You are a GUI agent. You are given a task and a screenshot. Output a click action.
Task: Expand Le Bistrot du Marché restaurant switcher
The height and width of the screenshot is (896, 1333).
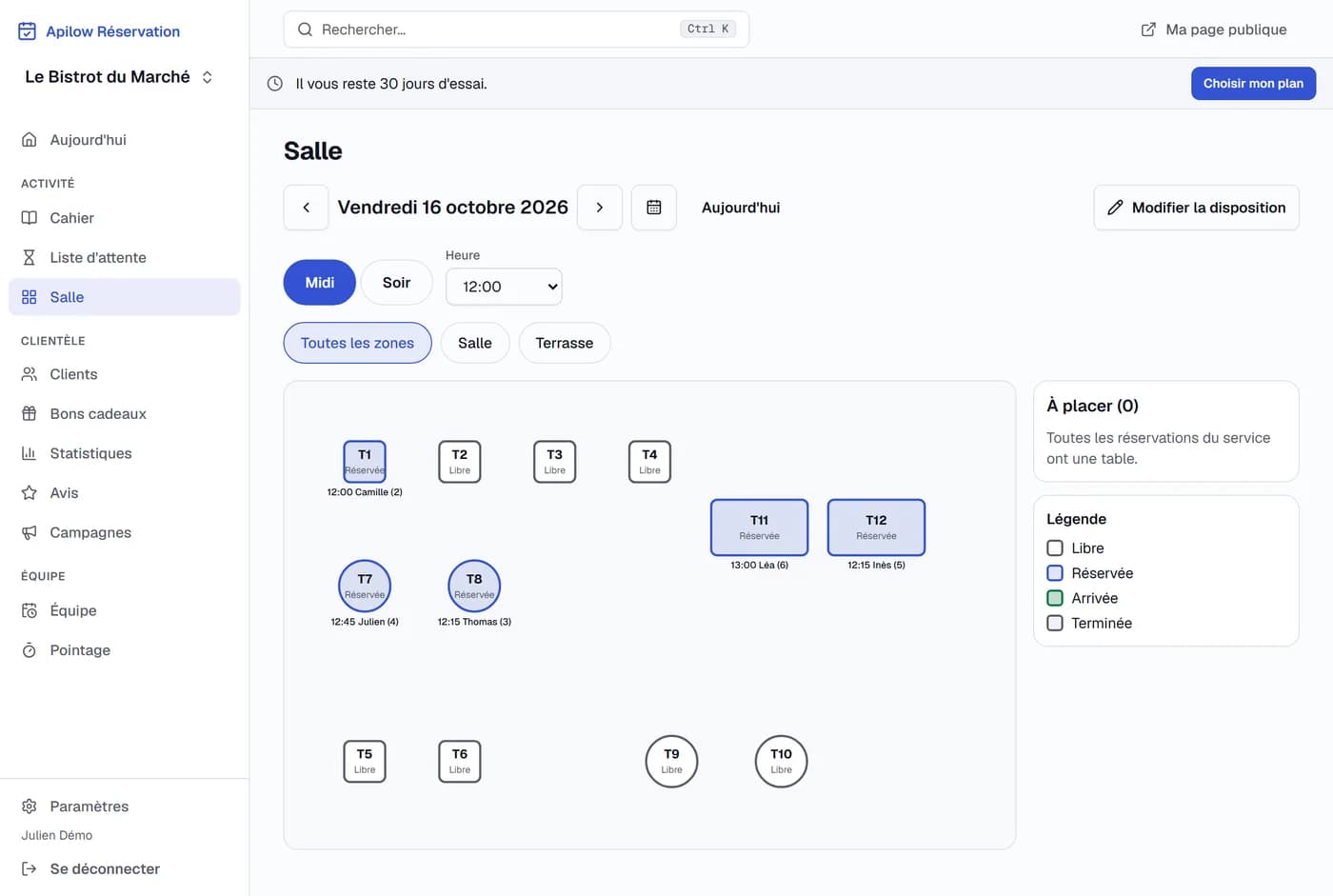[119, 77]
